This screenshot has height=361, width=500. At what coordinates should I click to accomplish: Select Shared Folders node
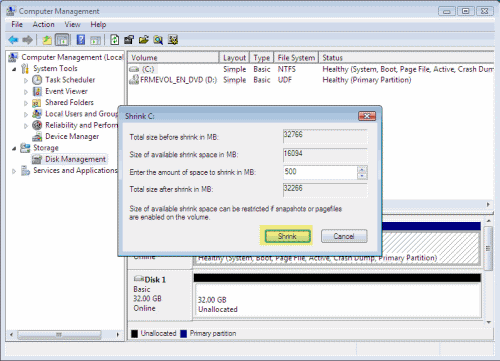pyautogui.click(x=69, y=102)
